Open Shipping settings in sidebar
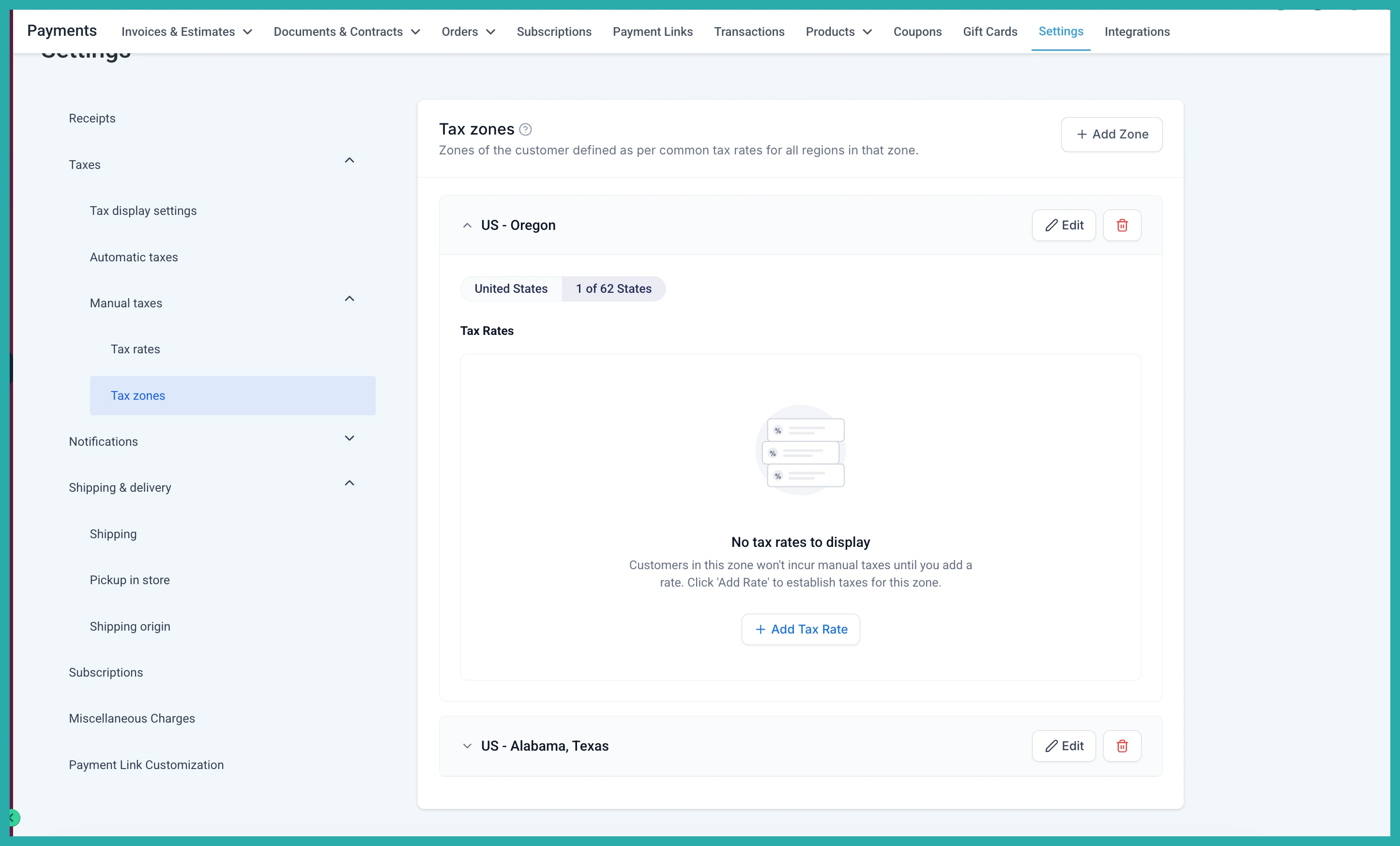 pos(113,534)
